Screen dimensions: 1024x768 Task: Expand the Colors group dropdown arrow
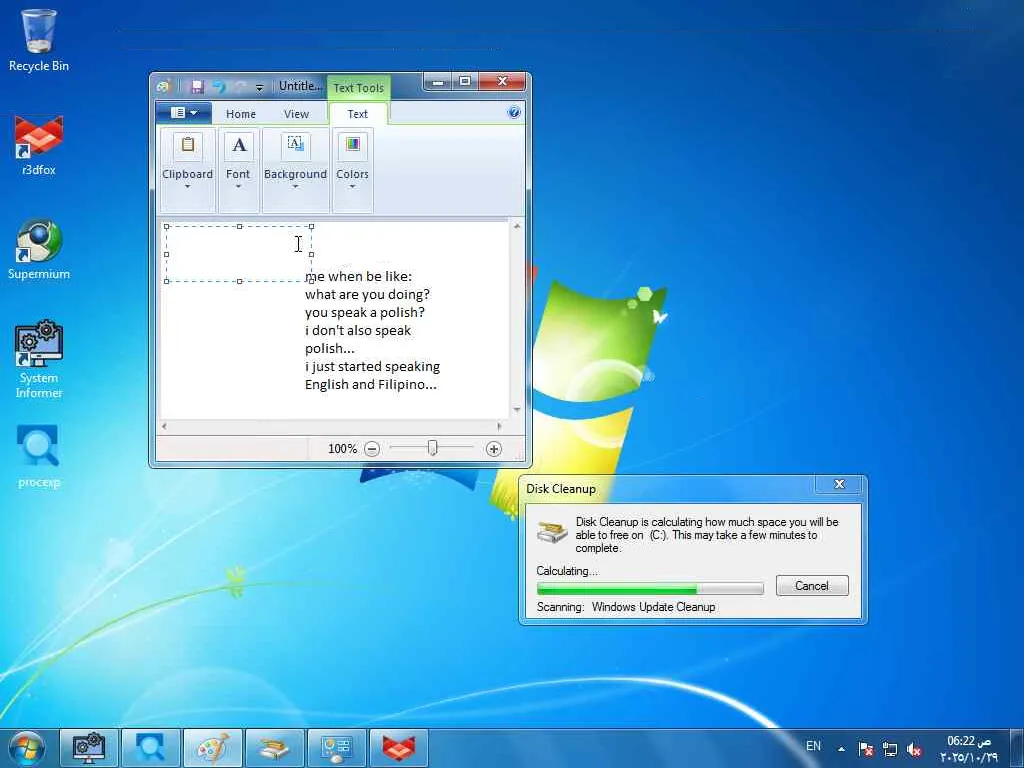click(x=353, y=187)
